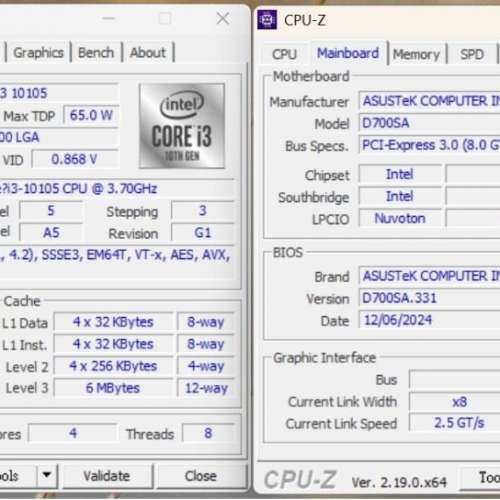
Task: Click the Chipset value Intel
Action: (x=400, y=174)
